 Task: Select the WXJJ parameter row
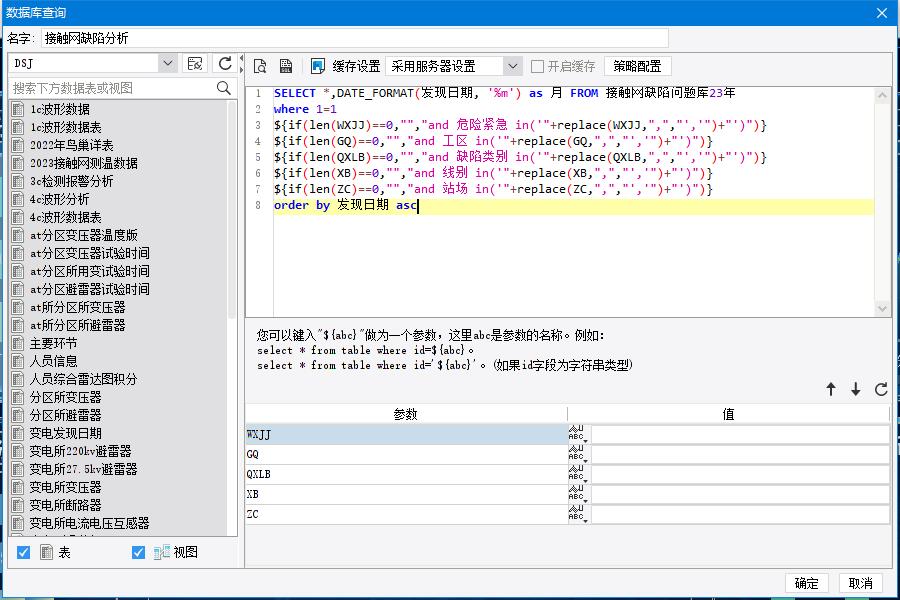click(x=406, y=434)
